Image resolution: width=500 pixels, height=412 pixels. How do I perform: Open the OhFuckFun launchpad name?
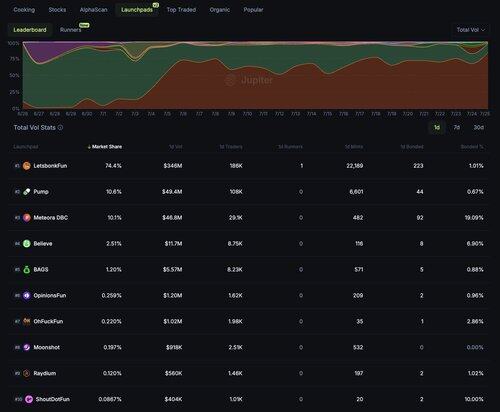(x=48, y=321)
